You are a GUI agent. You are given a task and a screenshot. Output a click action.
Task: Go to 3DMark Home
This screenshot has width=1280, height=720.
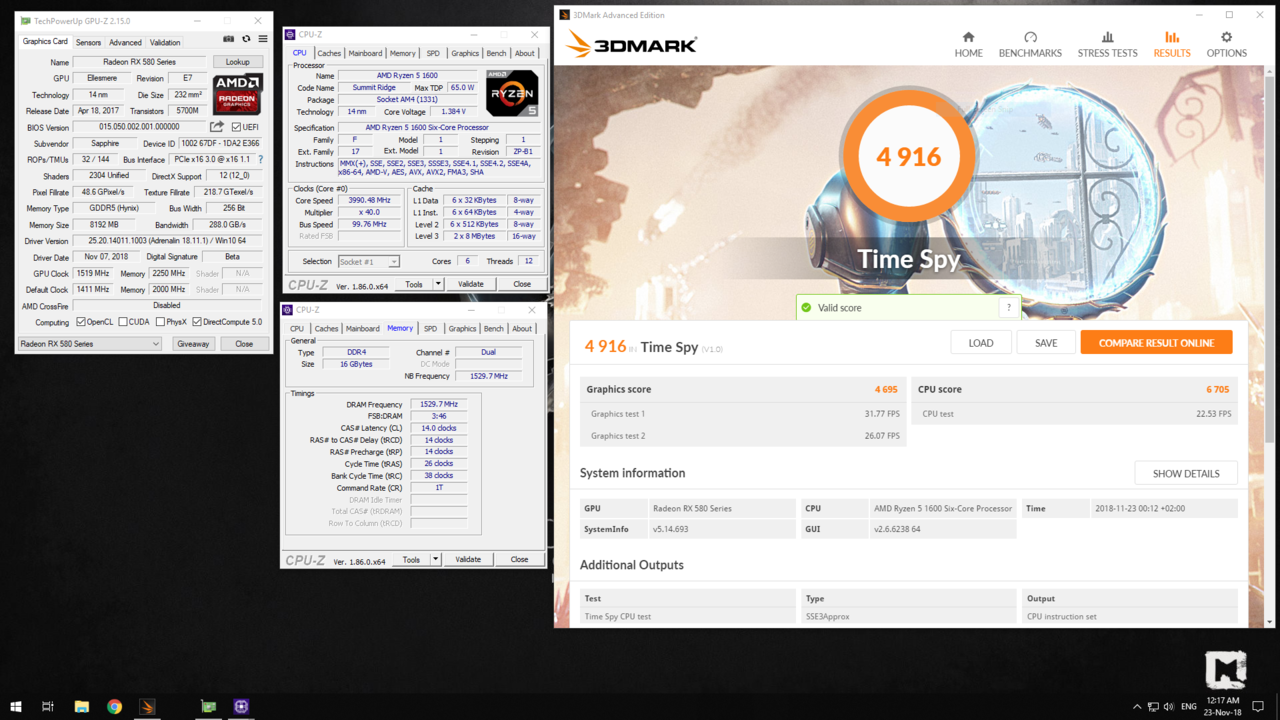pyautogui.click(x=968, y=44)
